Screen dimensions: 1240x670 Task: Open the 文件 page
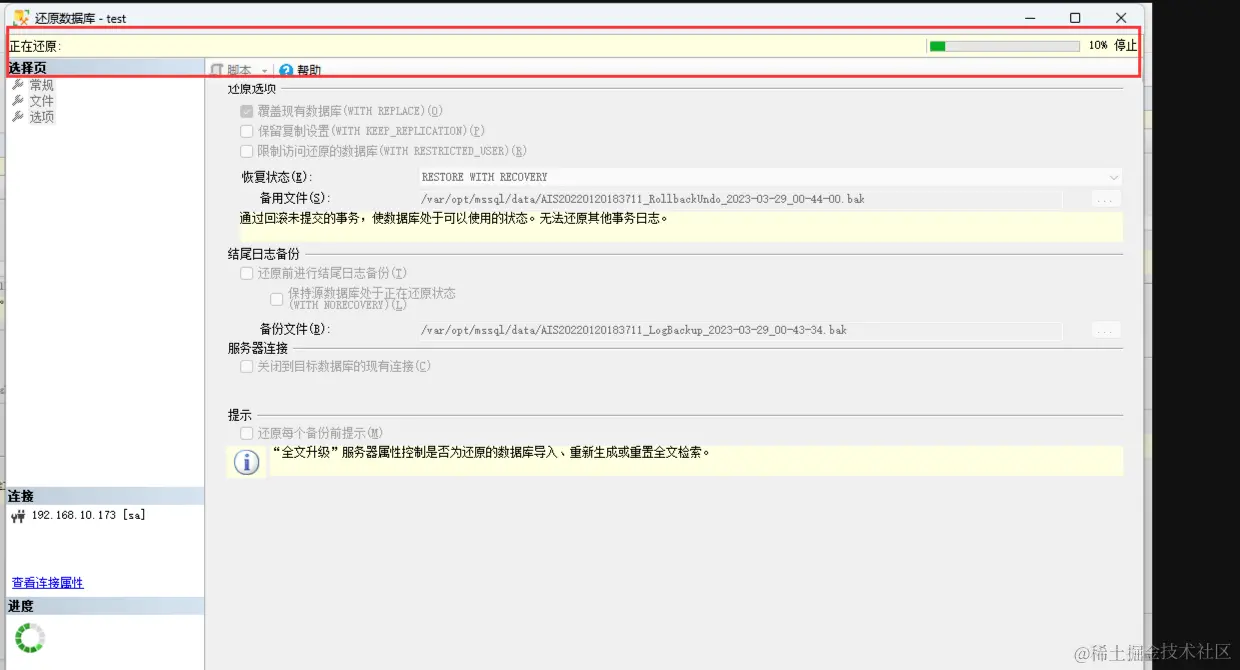click(x=41, y=101)
